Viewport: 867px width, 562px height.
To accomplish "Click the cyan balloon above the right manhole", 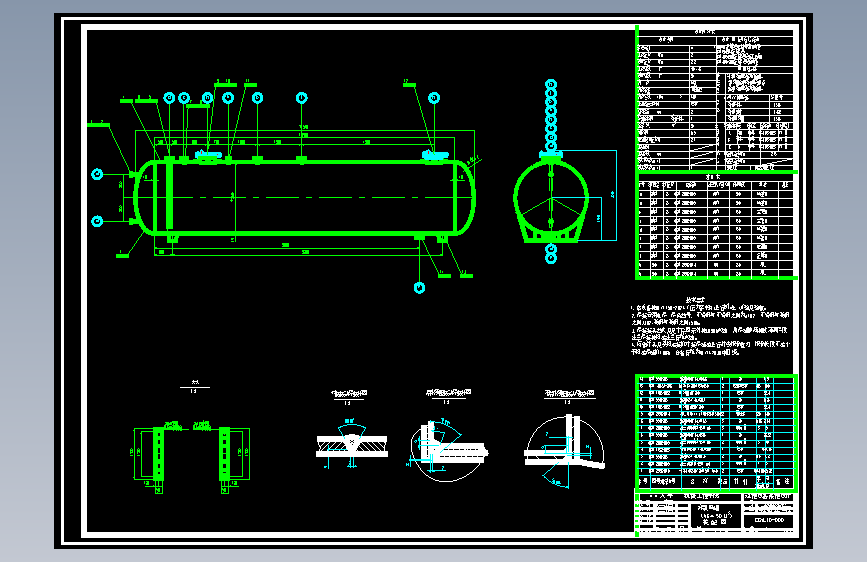I will pos(434,98).
